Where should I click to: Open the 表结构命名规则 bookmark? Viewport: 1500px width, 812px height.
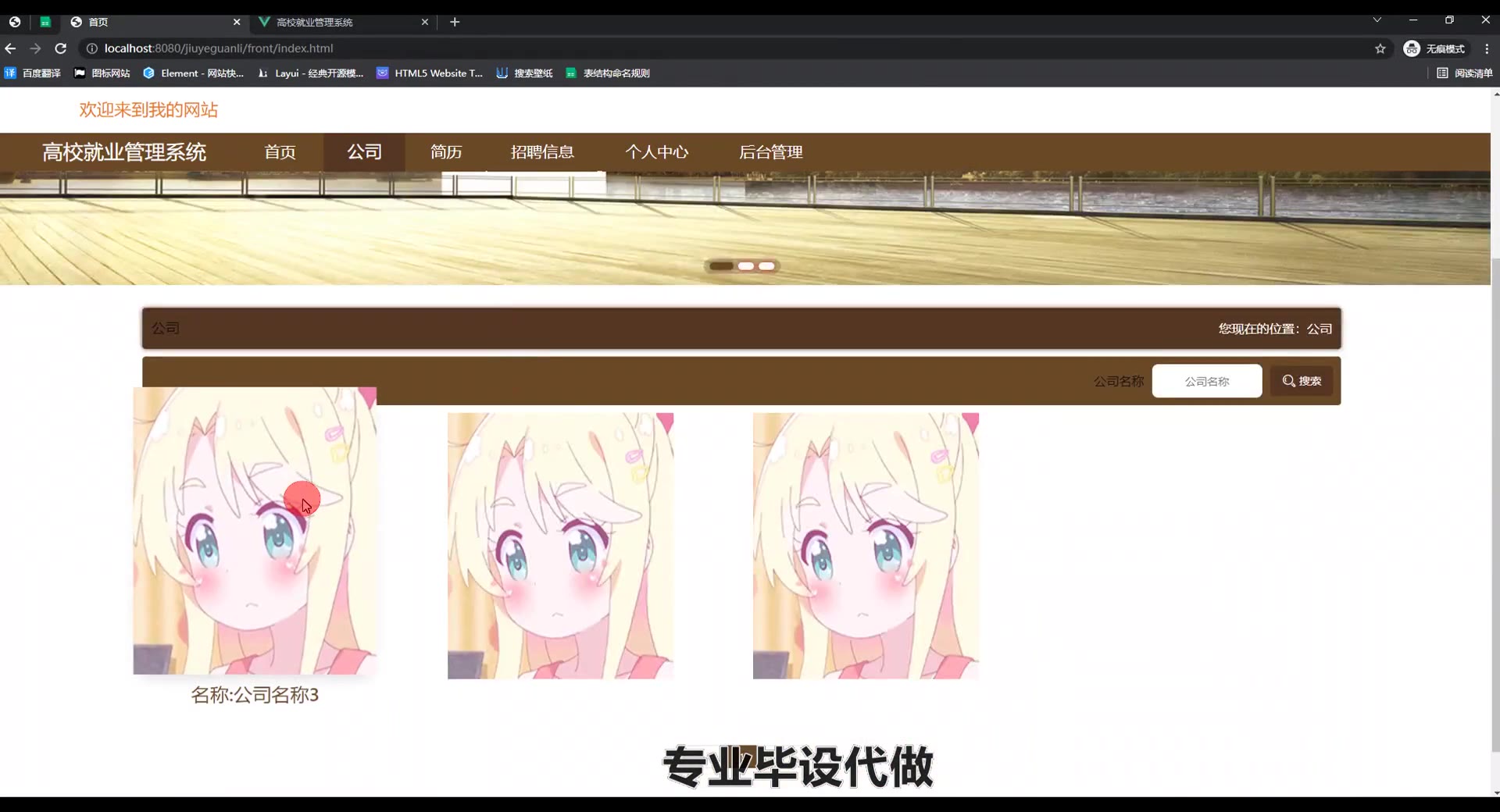click(608, 73)
